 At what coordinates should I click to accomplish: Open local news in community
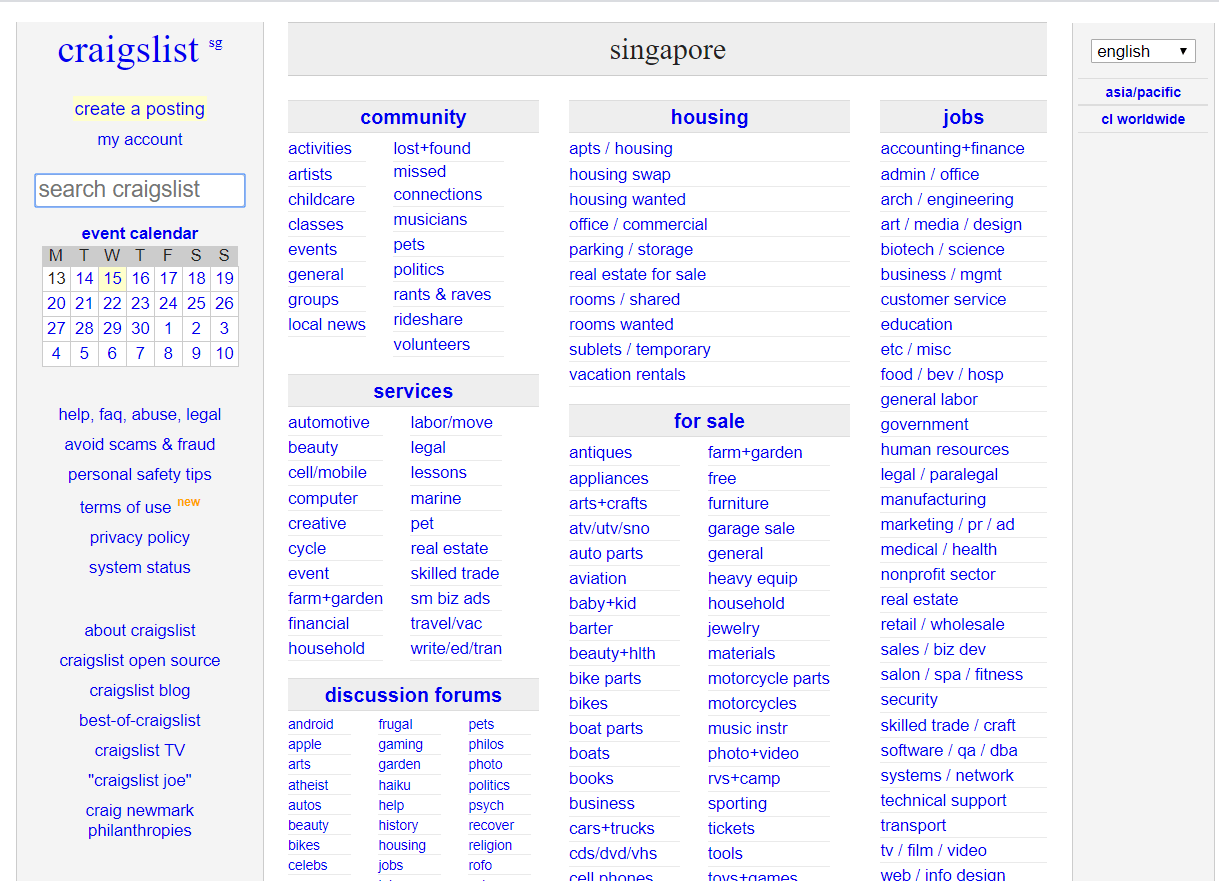point(327,324)
